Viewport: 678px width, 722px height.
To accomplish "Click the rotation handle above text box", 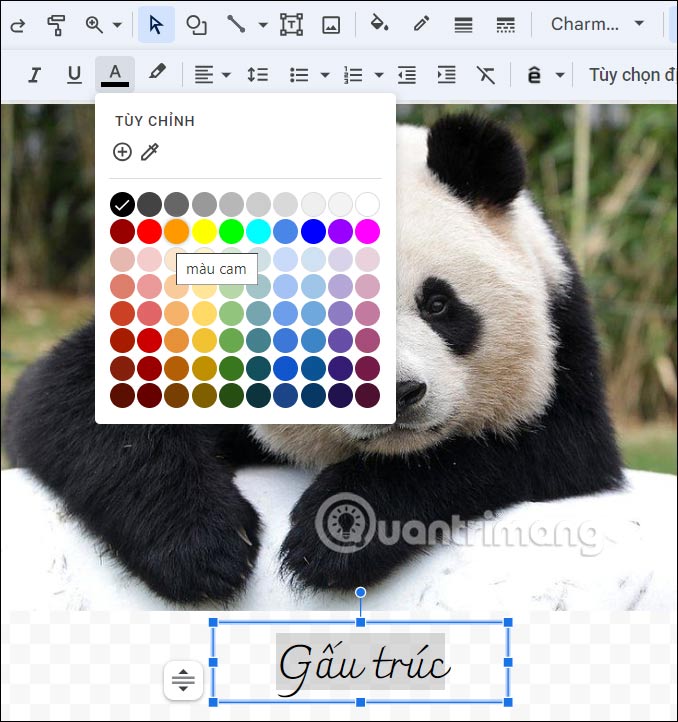I will (x=361, y=592).
